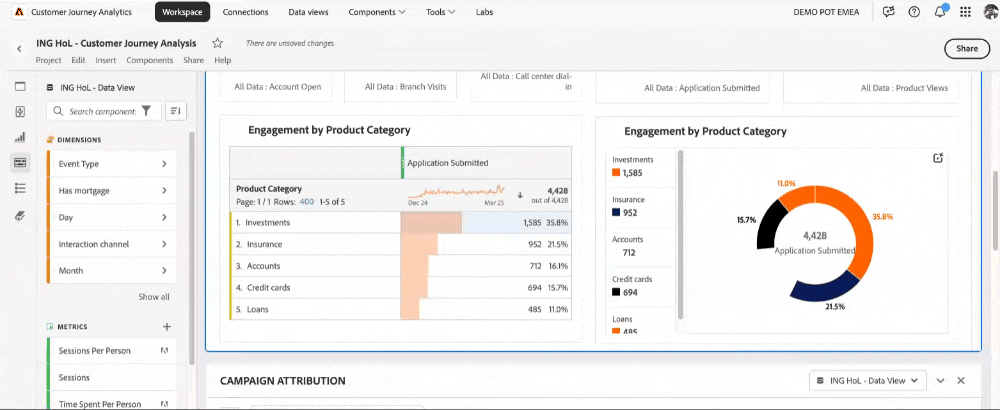1000x410 pixels.
Task: Open the app switcher grid icon
Action: 966,12
